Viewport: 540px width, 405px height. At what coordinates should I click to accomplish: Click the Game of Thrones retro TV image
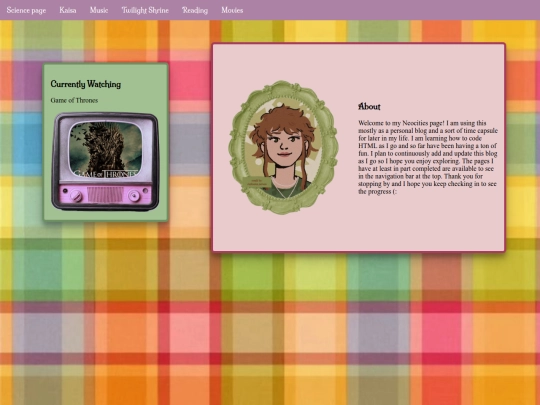[x=105, y=161]
